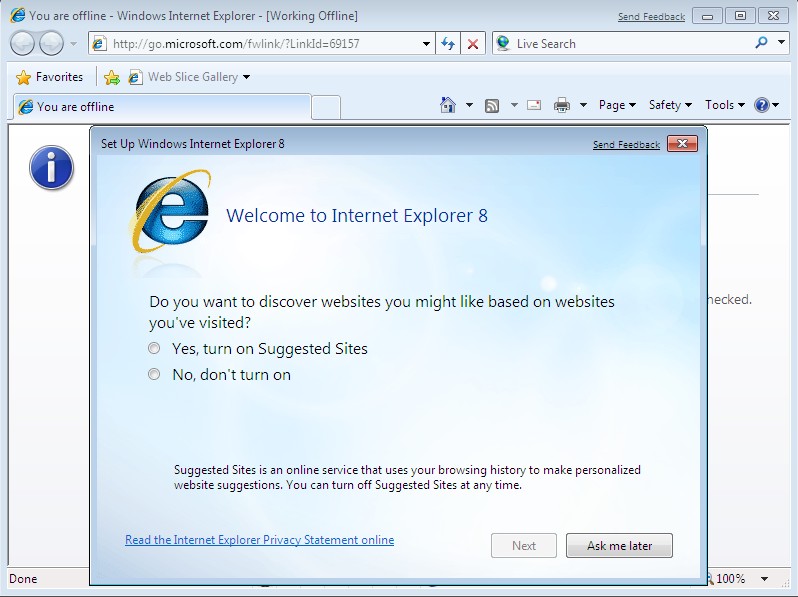Close the Set Up Internet Explorer 8 dialog

coord(682,144)
